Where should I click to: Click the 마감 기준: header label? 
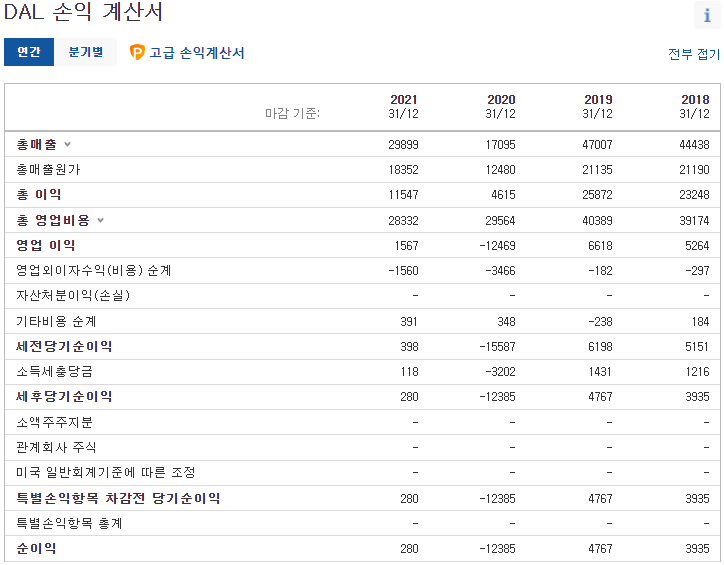(x=292, y=113)
